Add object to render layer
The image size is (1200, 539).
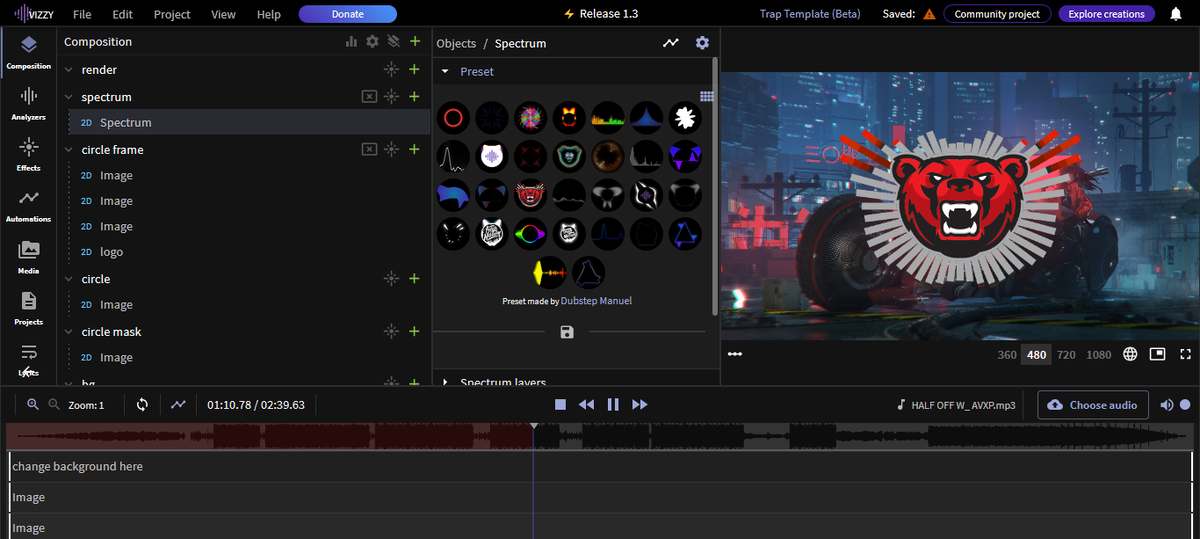click(x=414, y=70)
